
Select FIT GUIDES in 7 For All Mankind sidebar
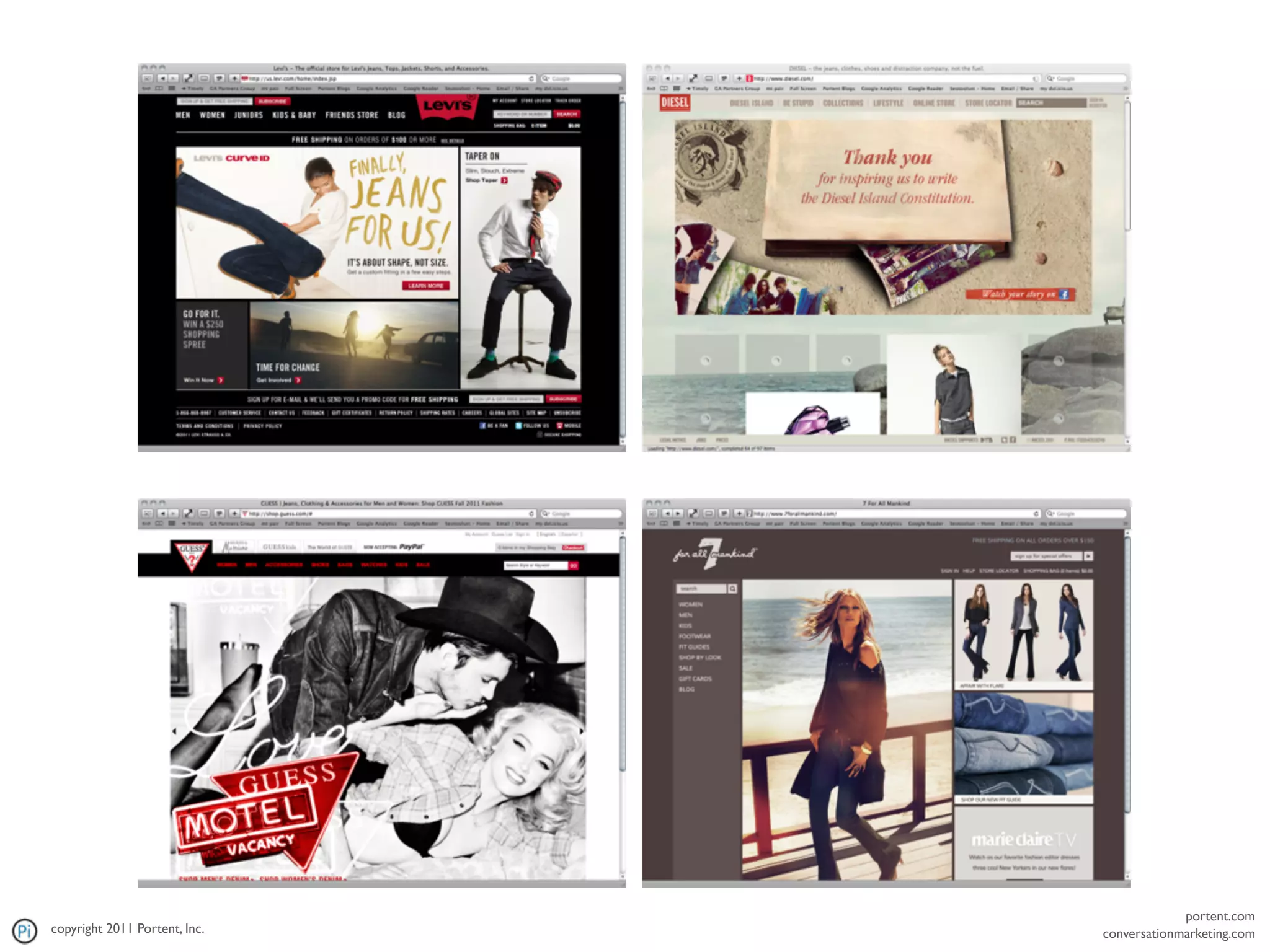click(694, 646)
